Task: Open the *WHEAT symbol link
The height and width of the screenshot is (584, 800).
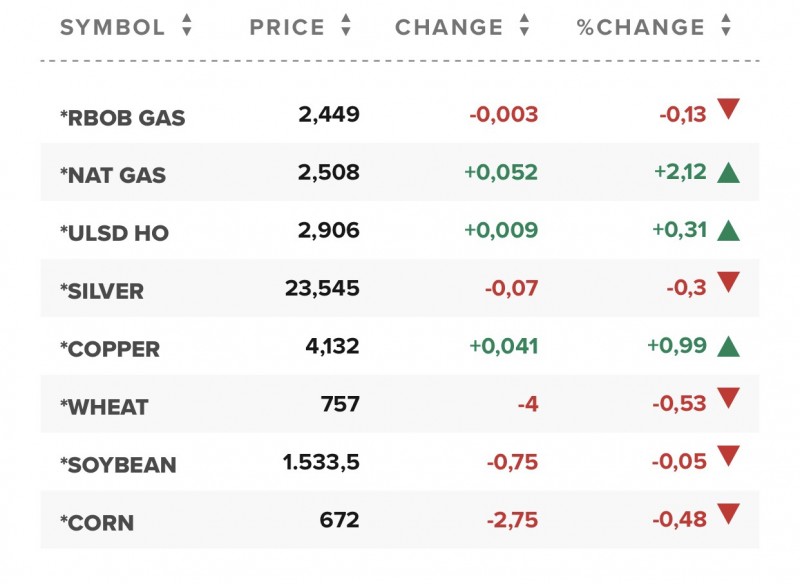Action: [104, 407]
